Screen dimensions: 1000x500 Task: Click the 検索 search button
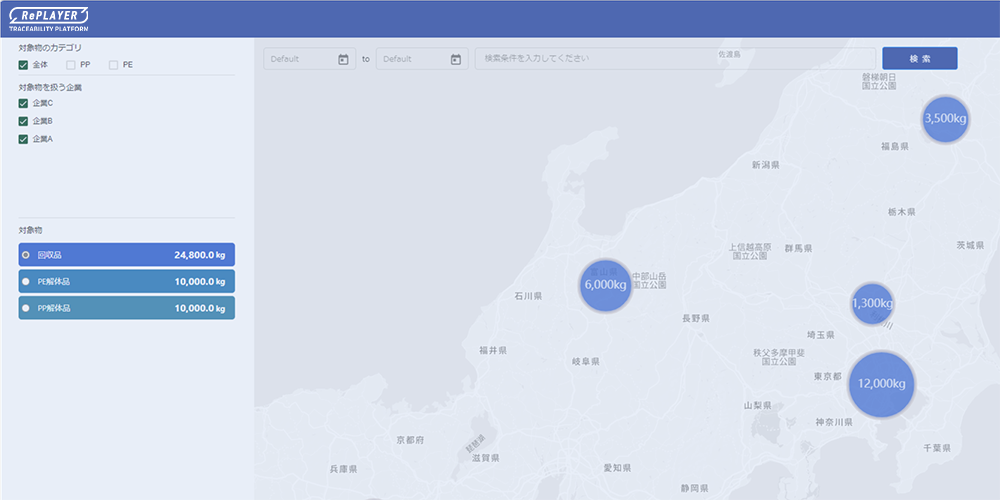point(920,59)
